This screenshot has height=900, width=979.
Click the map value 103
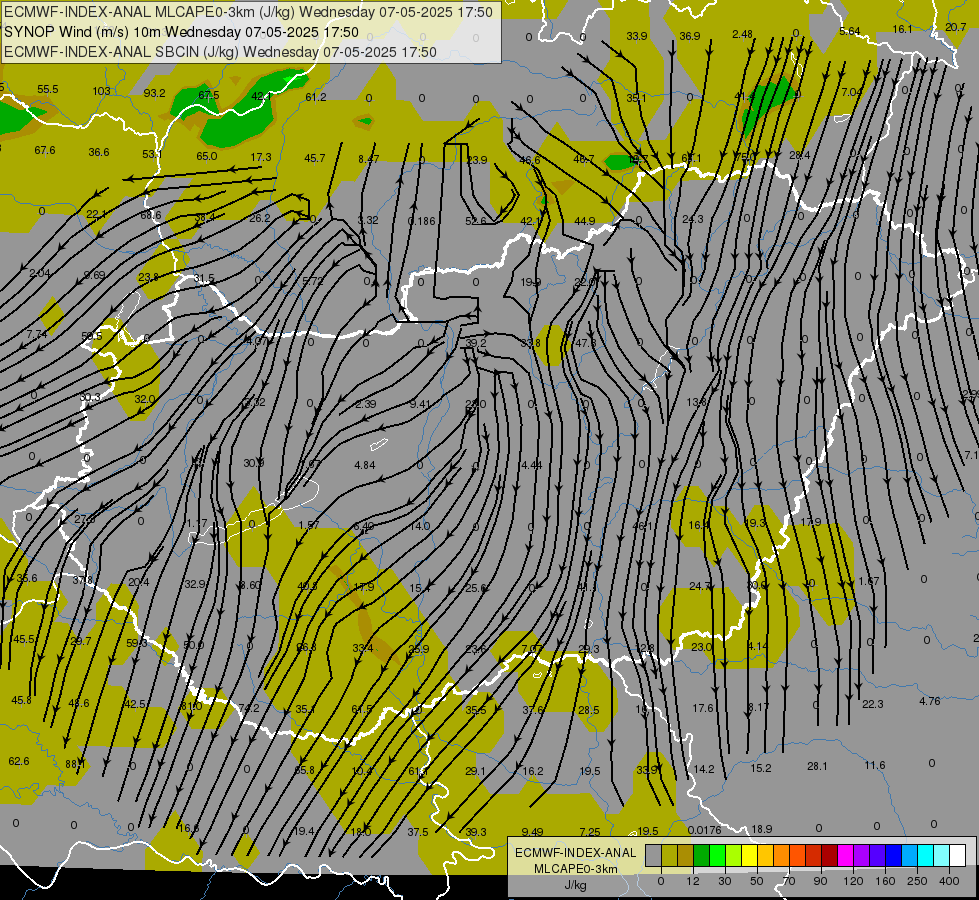tap(101, 91)
